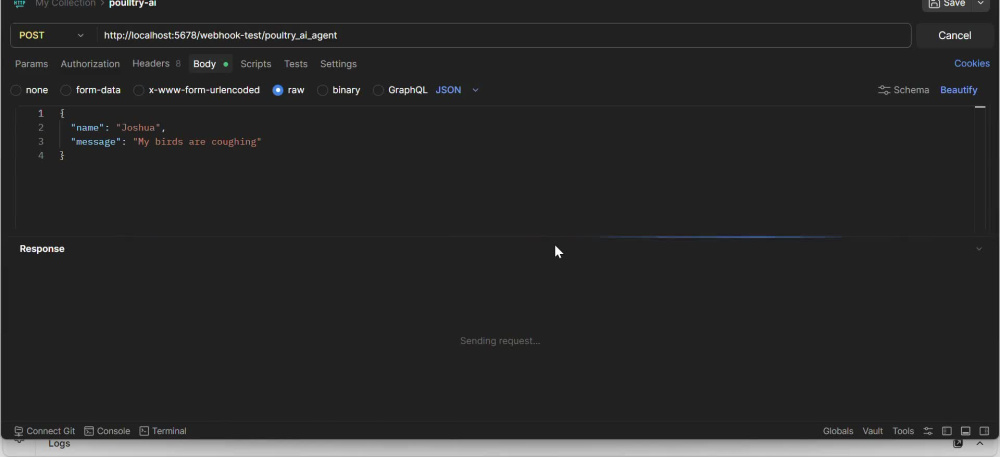Open the sliders settings icon in footer
Image resolution: width=1000 pixels, height=457 pixels.
pyautogui.click(x=928, y=431)
